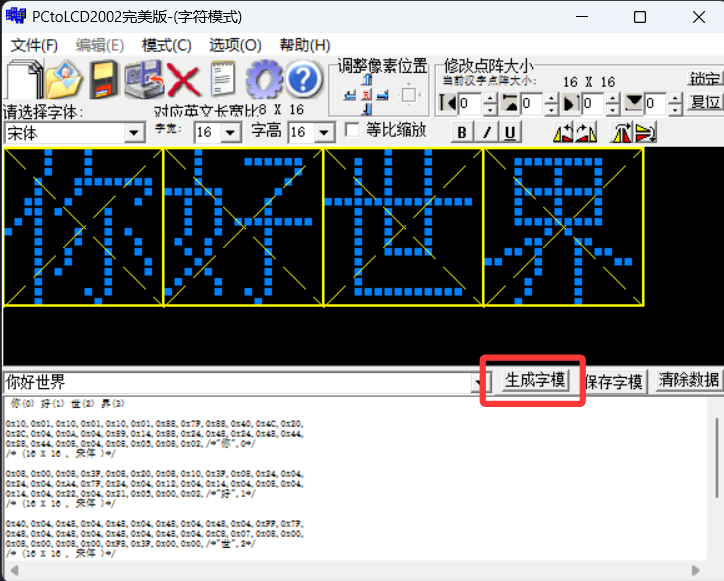Click the horizontal scrollbar left arrow
The image size is (724, 581).
coord(15,571)
